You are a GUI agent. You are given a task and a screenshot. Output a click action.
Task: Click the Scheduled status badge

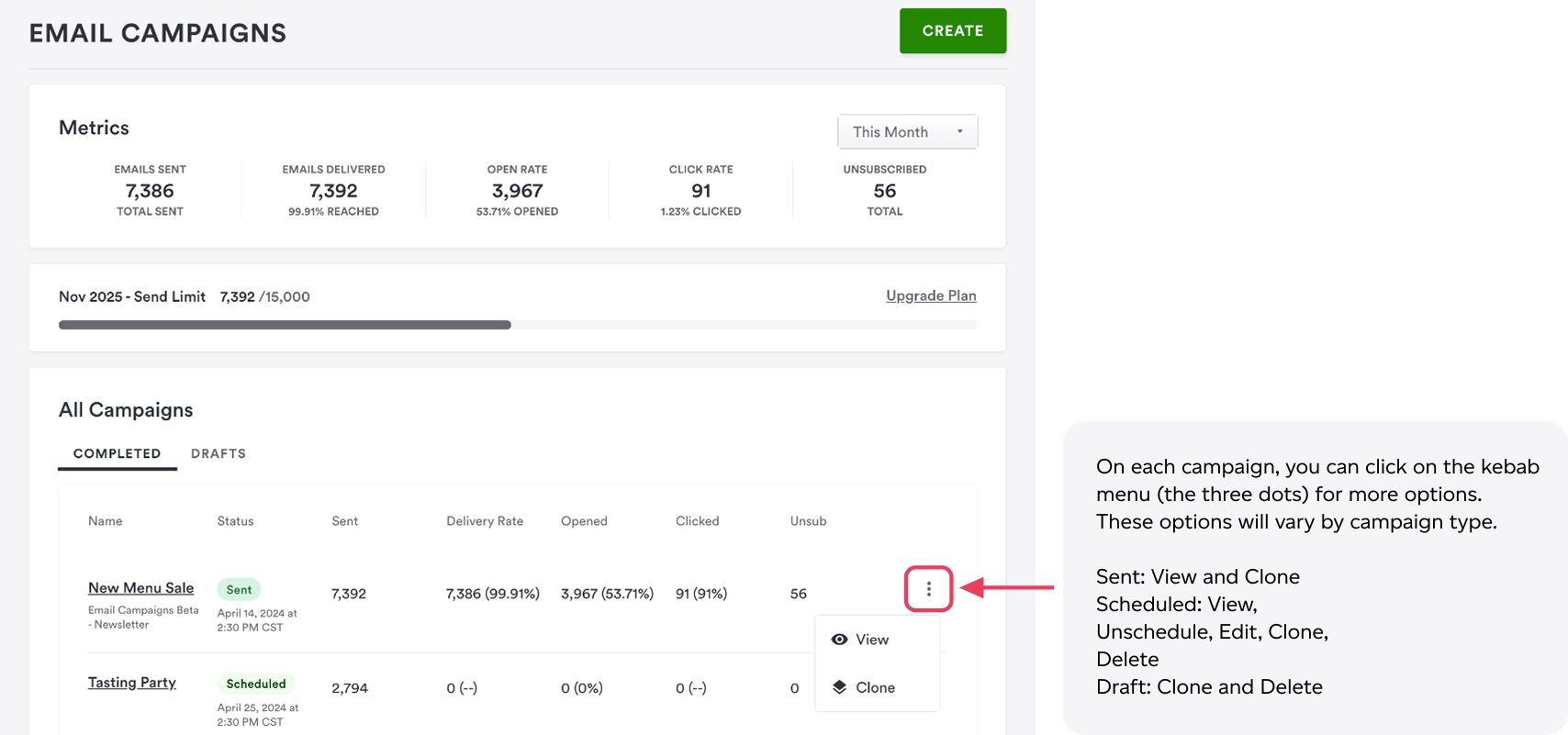pyautogui.click(x=256, y=684)
